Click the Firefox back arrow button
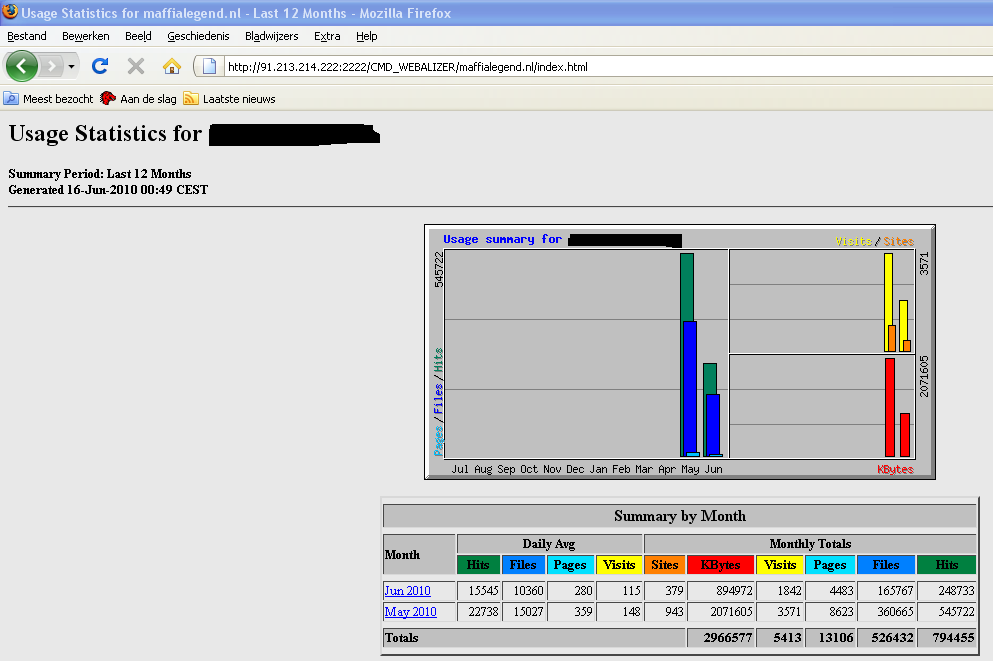Screen dimensions: 993x661 point(22,66)
